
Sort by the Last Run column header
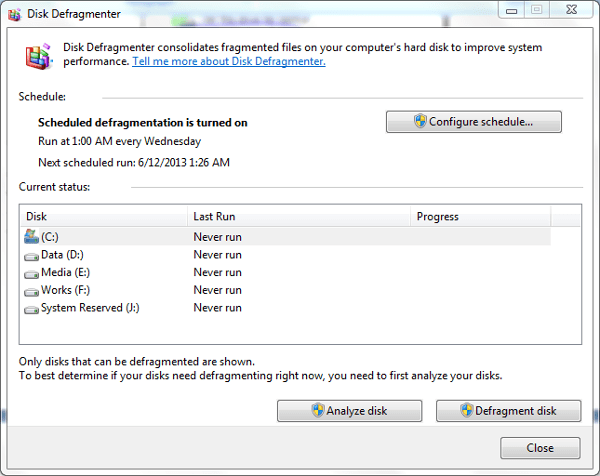299,216
